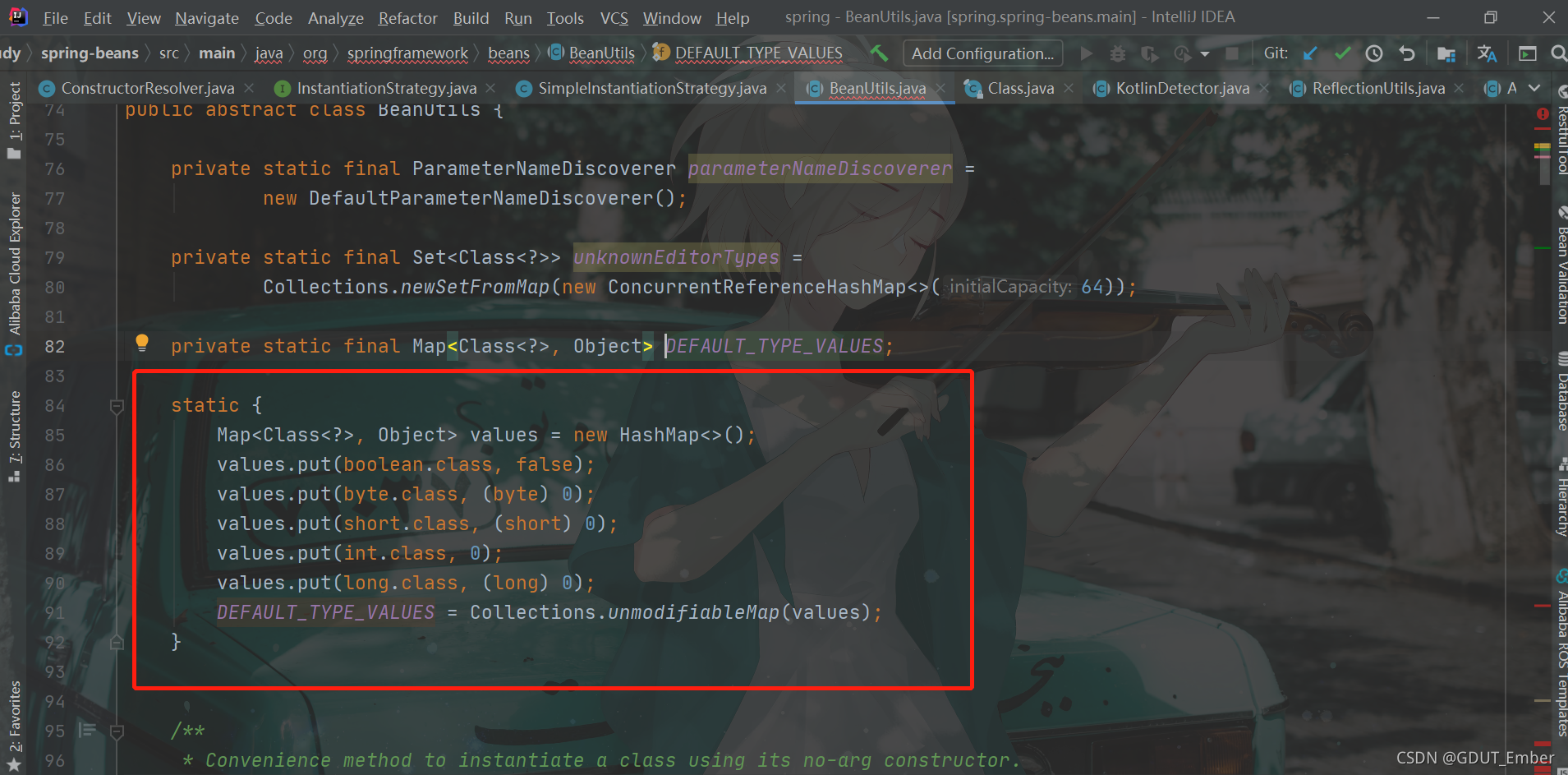The image size is (1568, 775).
Task: Open the Refactor menu
Action: coord(407,18)
